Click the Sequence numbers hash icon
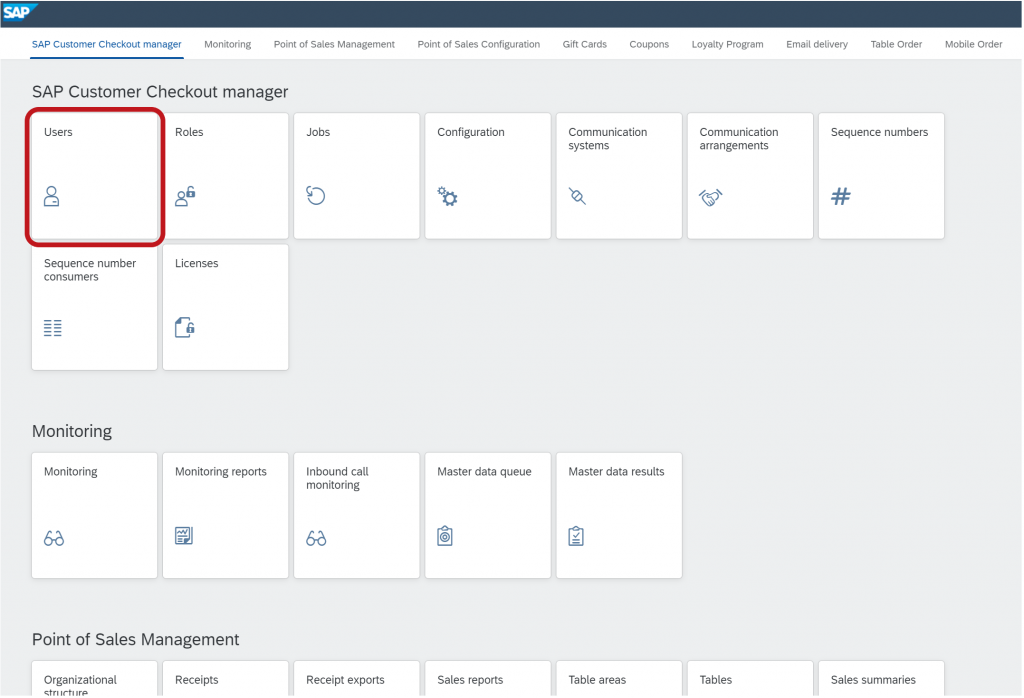Image resolution: width=1024 pixels, height=698 pixels. pyautogui.click(x=841, y=196)
